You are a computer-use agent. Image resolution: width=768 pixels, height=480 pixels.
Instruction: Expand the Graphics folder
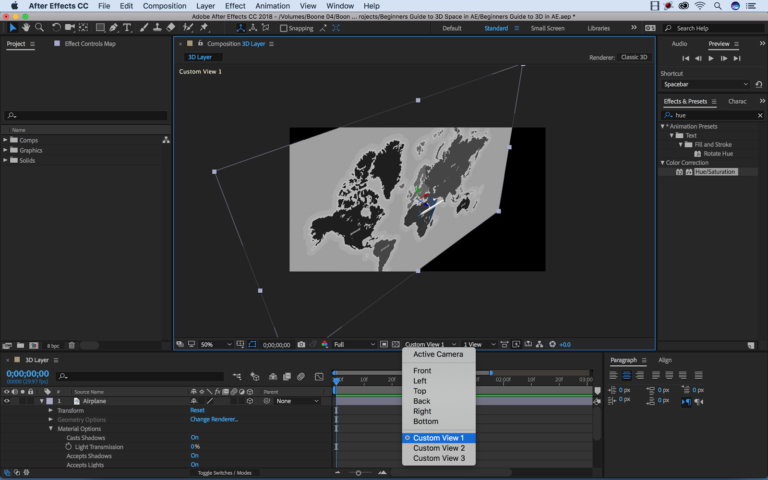pyautogui.click(x=5, y=150)
